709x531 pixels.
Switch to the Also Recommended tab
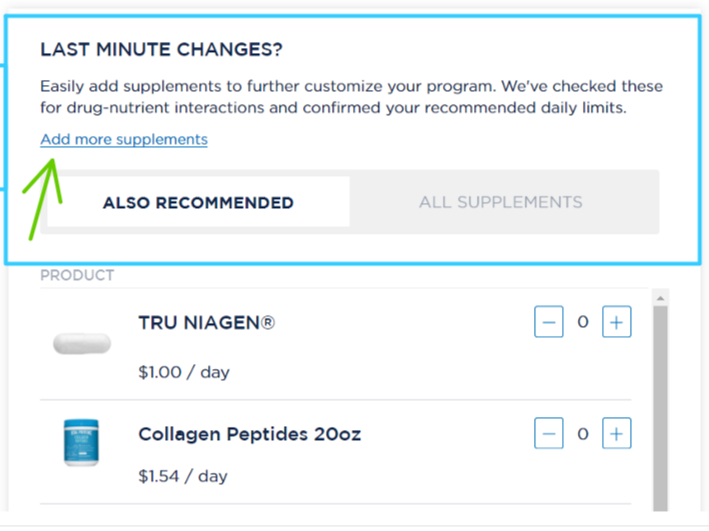click(x=198, y=202)
